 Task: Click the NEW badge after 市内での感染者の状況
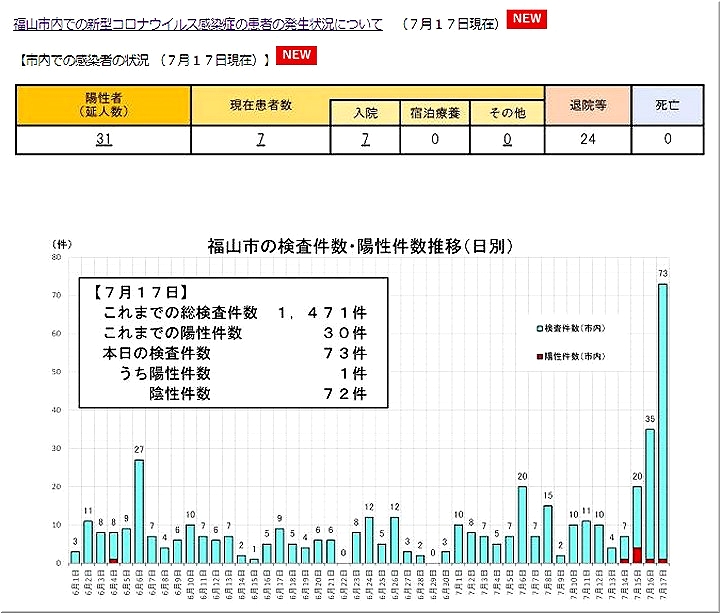point(297,55)
